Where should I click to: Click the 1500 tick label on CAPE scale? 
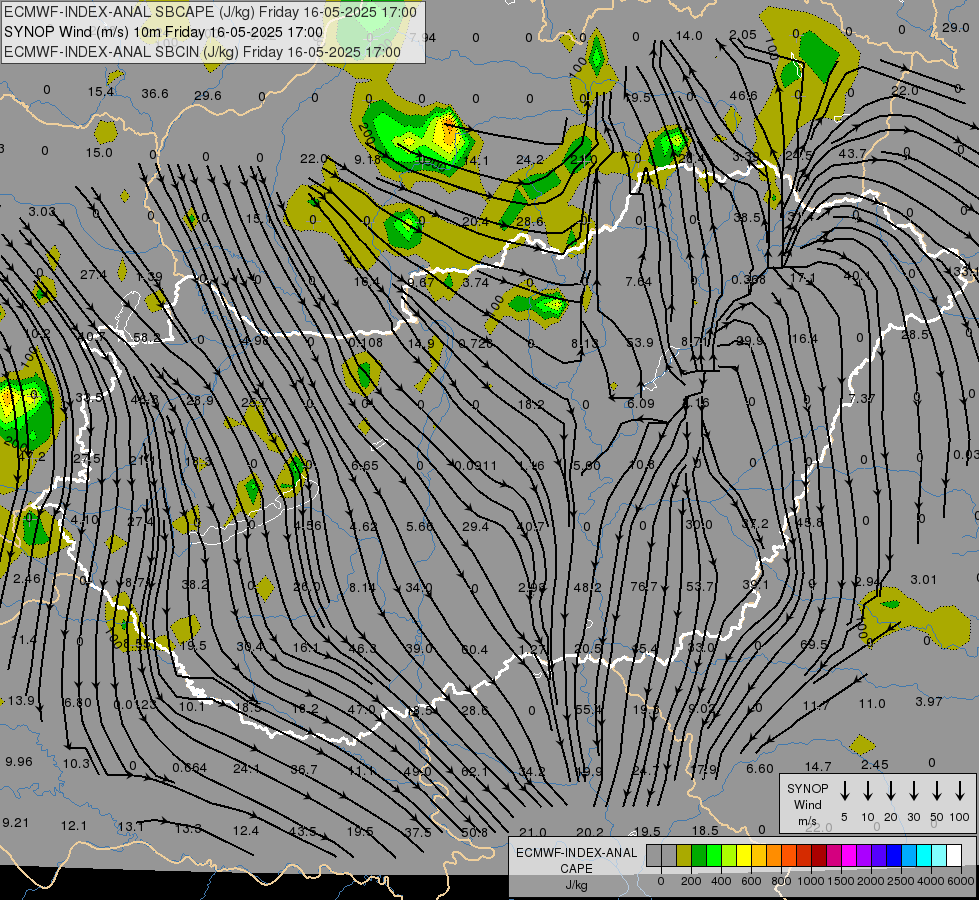pyautogui.click(x=841, y=881)
